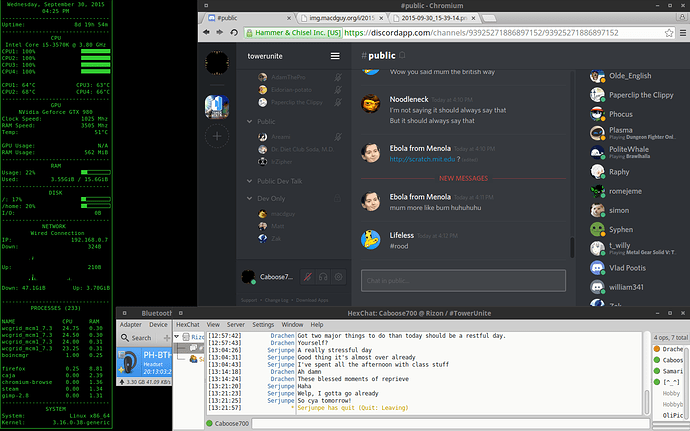690x431 pixels.
Task: Collapse the Rizon network tree in HexChat
Action: coord(177,336)
